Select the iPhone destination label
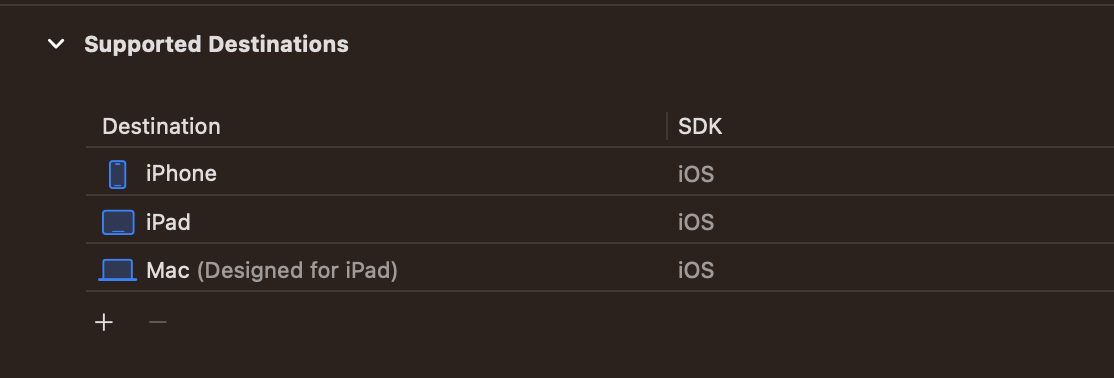Viewport: 1114px width, 378px height. pos(181,173)
